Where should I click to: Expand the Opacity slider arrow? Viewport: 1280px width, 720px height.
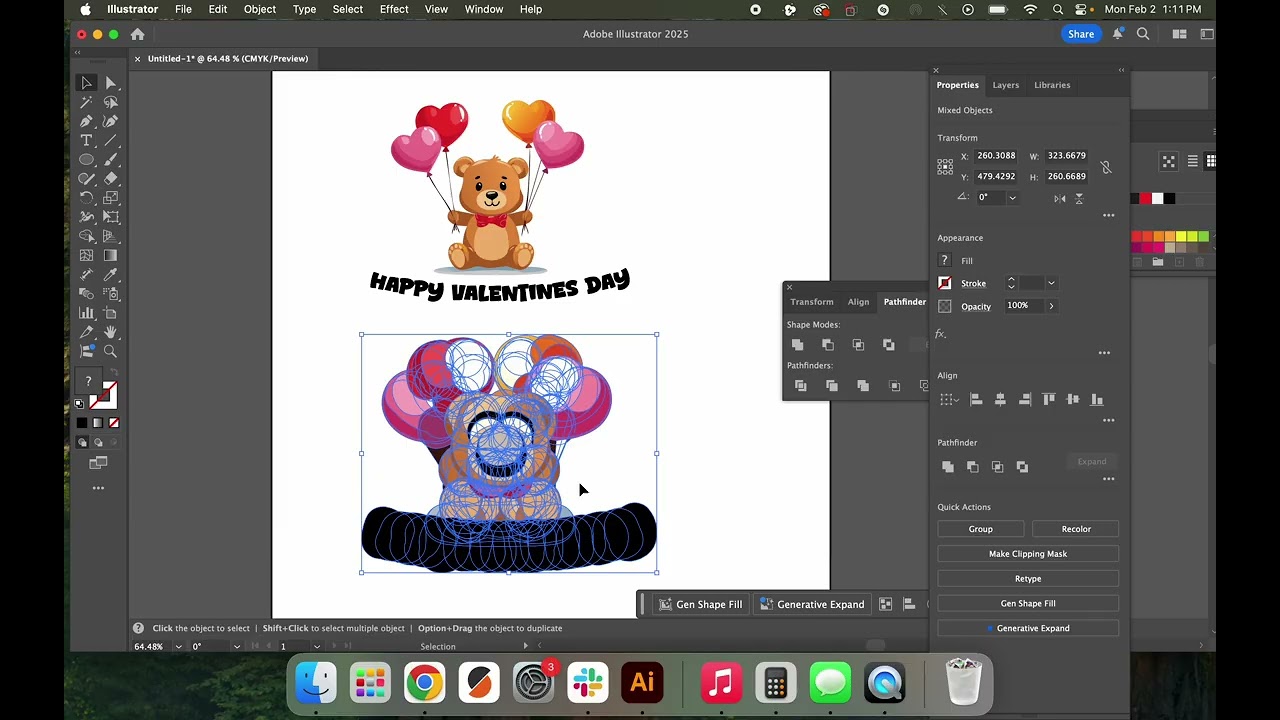[x=1051, y=306]
